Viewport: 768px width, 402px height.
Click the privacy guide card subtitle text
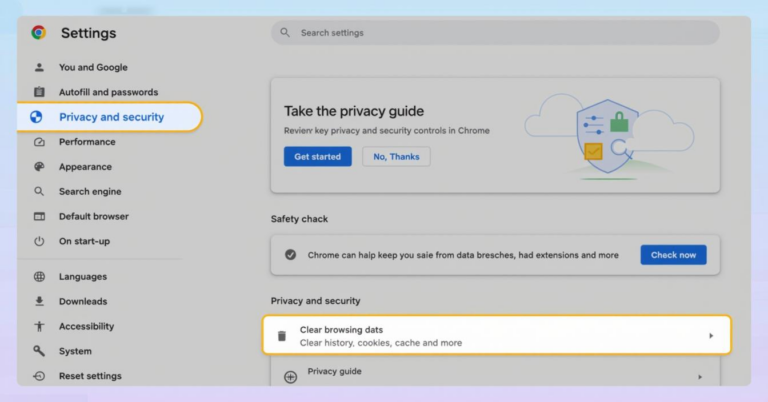[x=386, y=131]
